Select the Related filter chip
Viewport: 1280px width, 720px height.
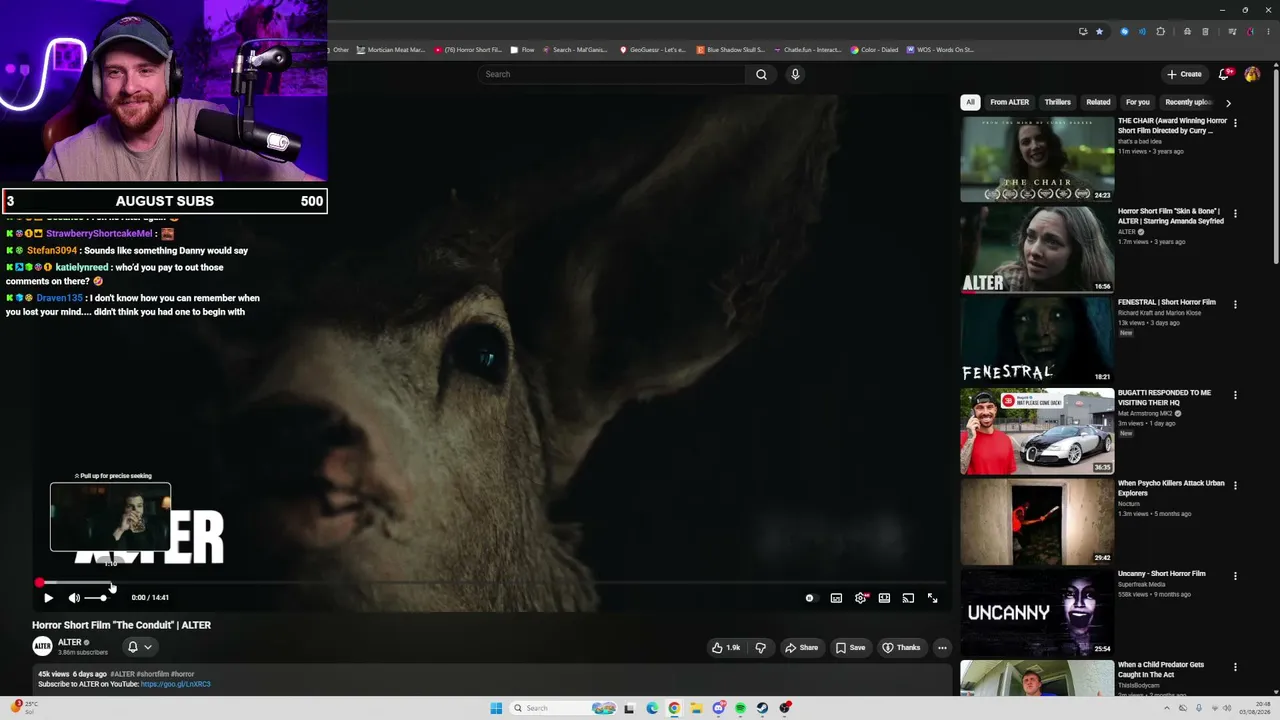click(x=1098, y=102)
